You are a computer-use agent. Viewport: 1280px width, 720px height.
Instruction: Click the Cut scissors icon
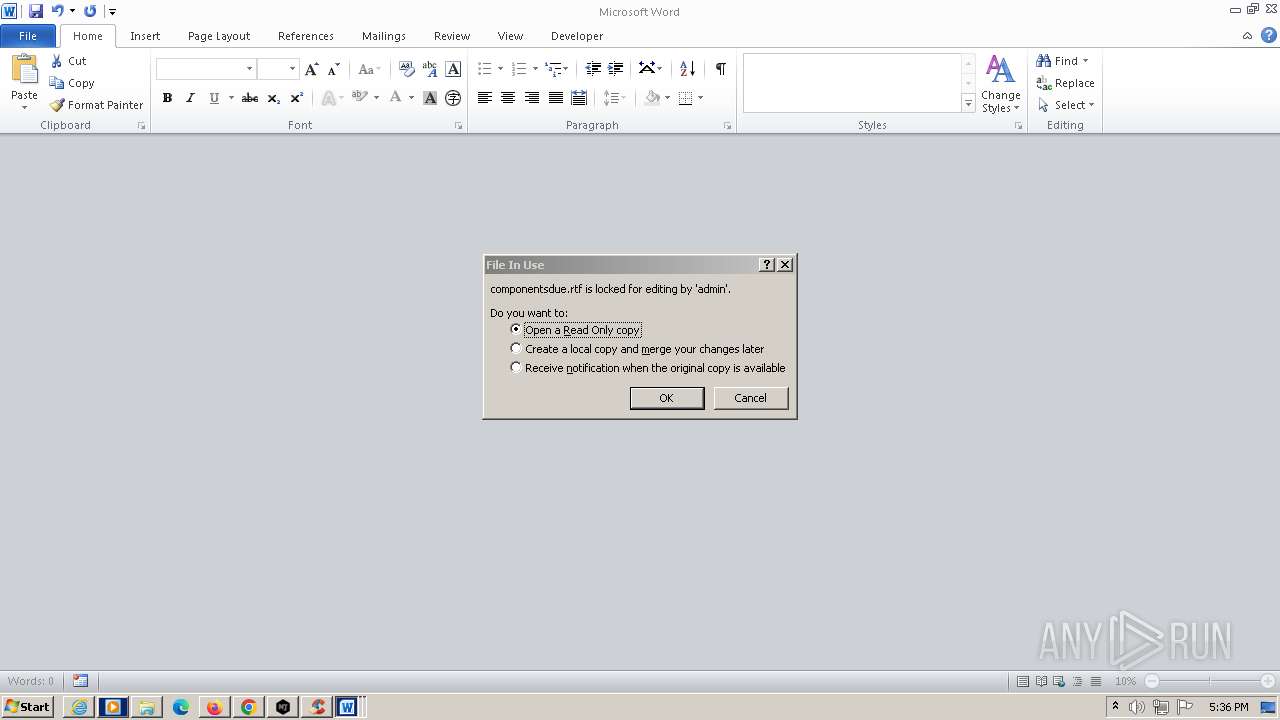tap(57, 61)
